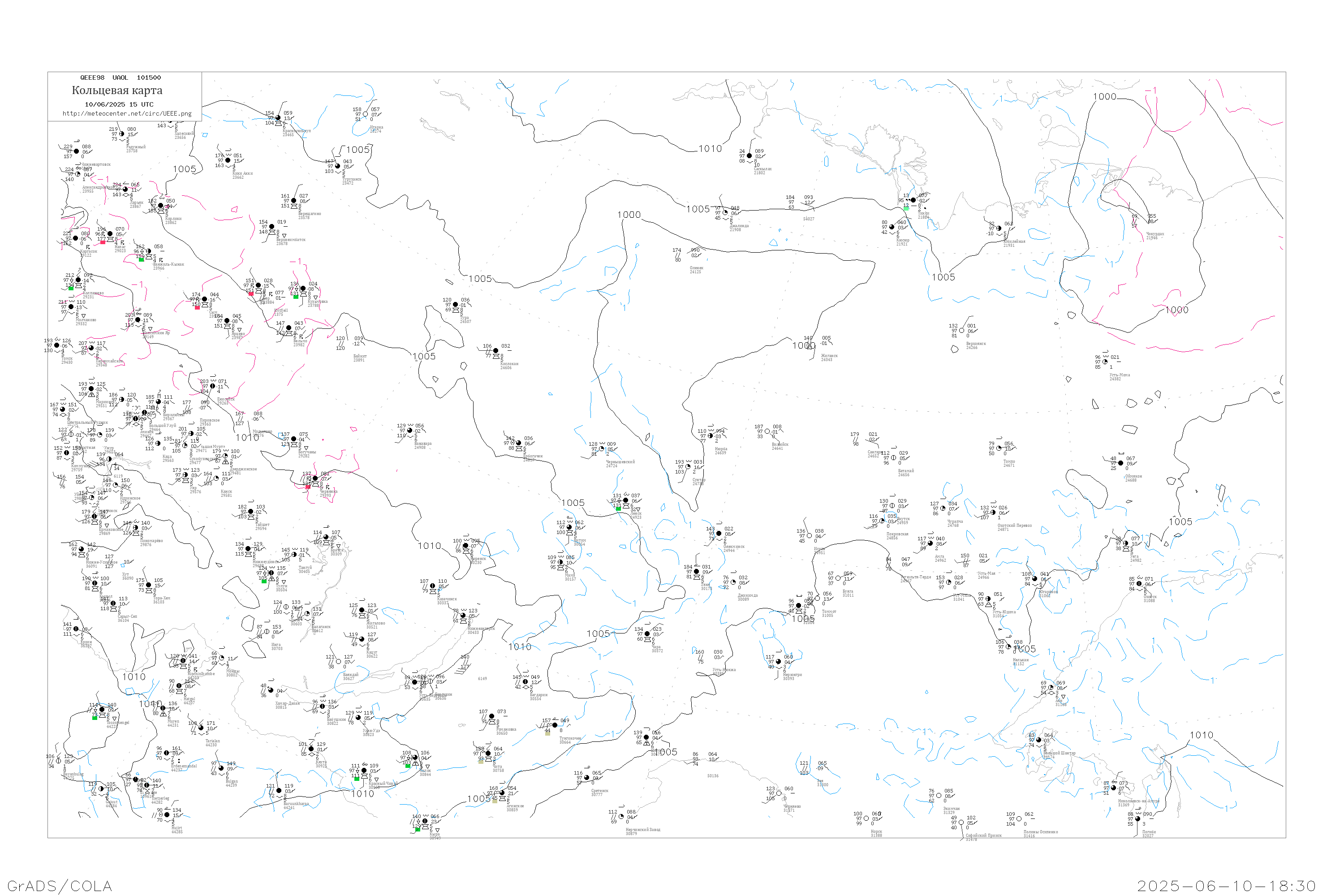The image size is (1344, 896).
Task: Click the Туруханск station cloud-cover symbol
Action: coord(338,166)
